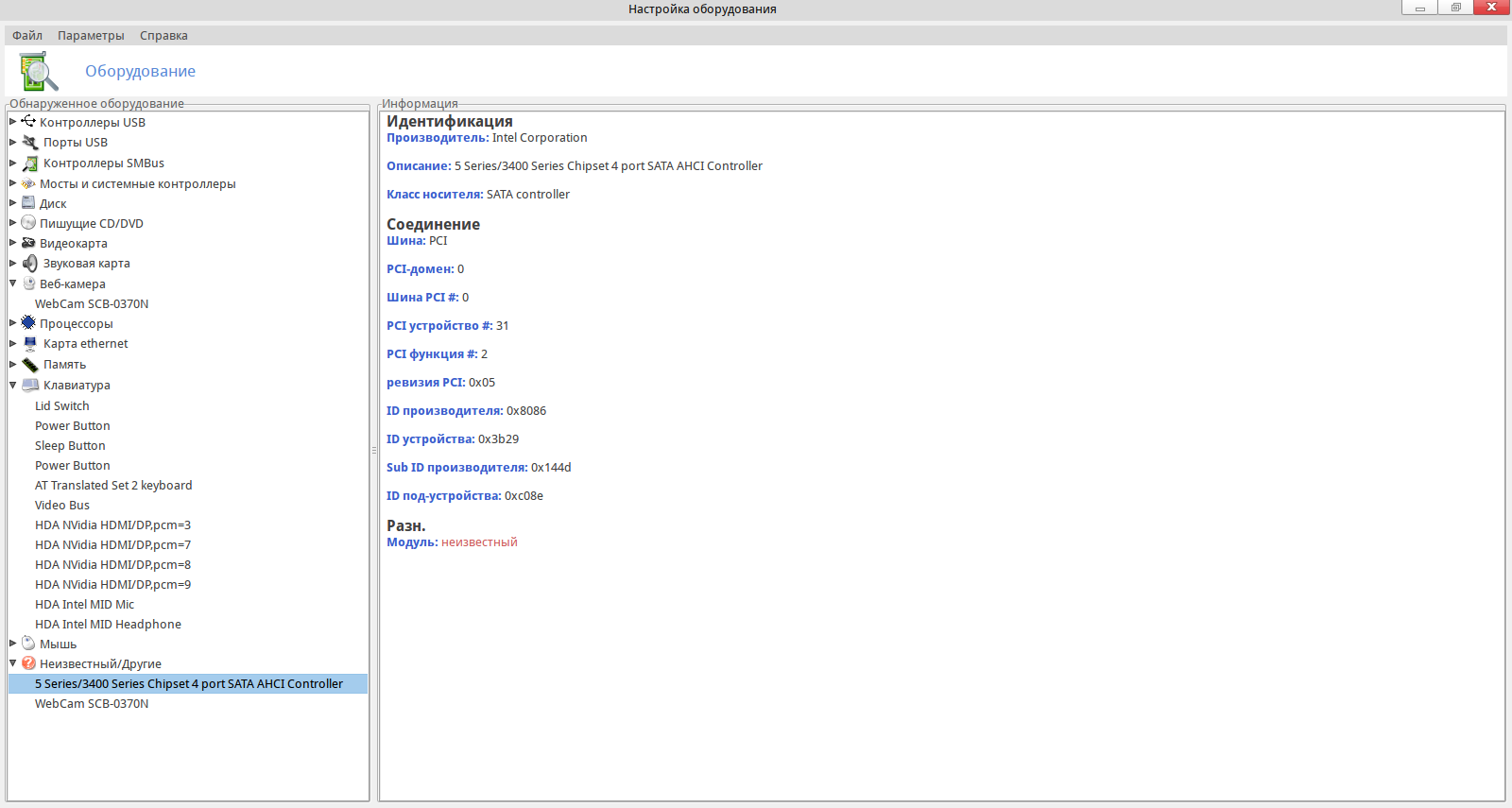This screenshot has height=808, width=1512.
Task: Click the Оборудование heading text
Action: click(141, 71)
